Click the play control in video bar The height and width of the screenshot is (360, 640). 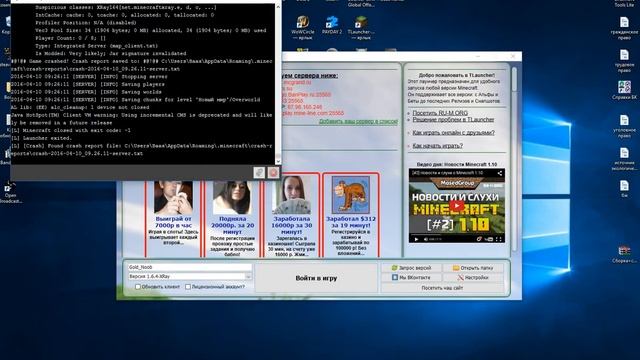coord(416,239)
